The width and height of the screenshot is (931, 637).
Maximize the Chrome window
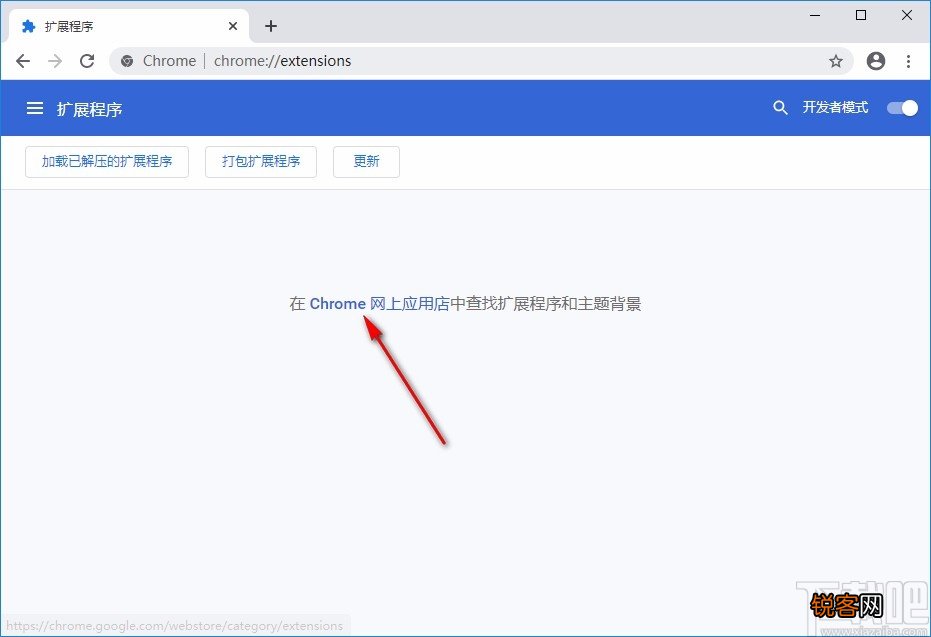coord(861,15)
